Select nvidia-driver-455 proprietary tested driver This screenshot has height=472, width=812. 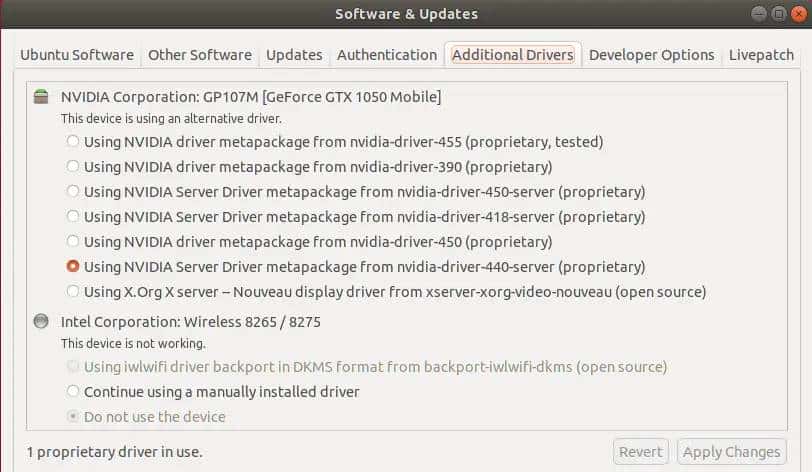pos(73,142)
